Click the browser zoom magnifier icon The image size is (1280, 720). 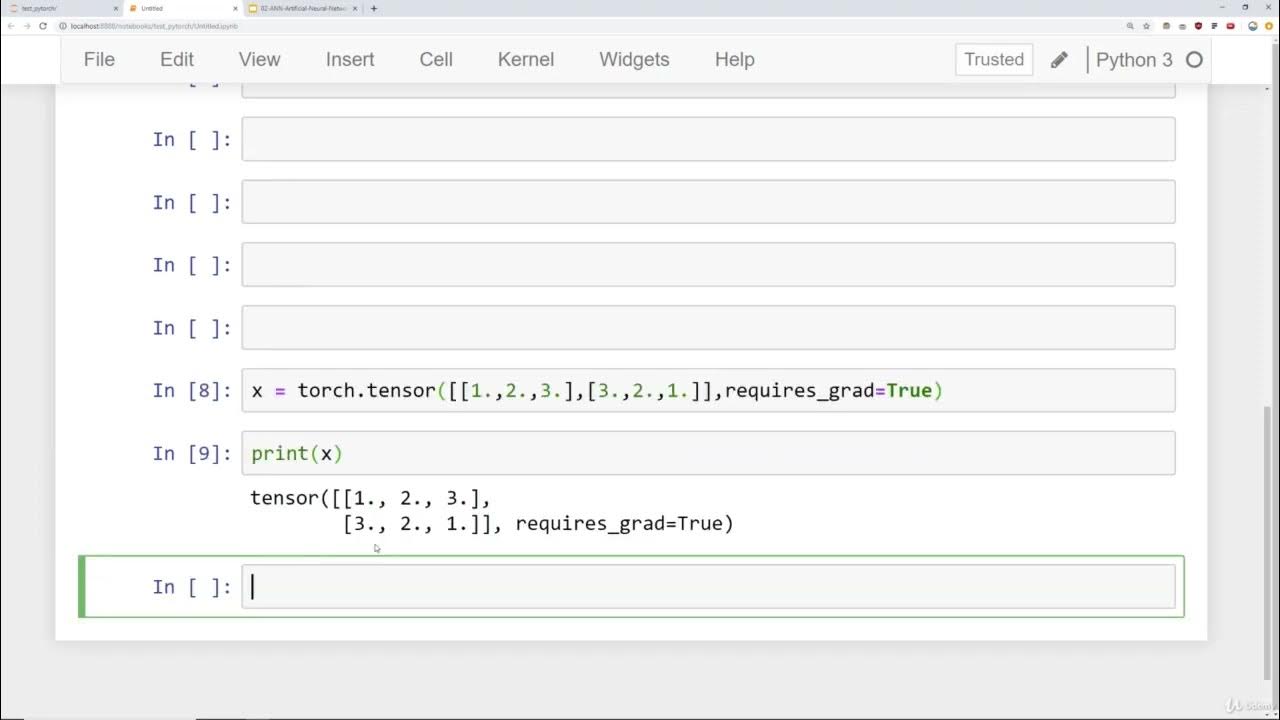click(x=1130, y=26)
